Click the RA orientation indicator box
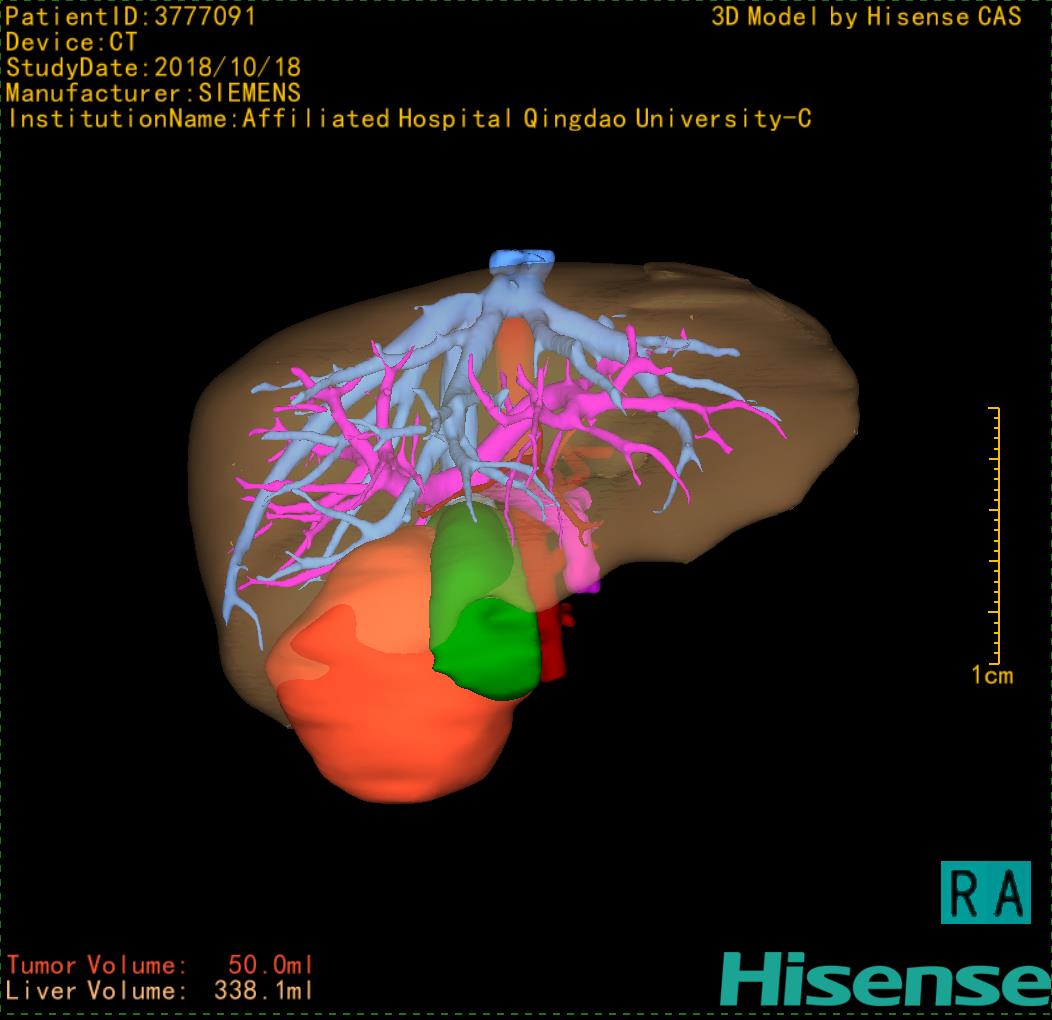Image resolution: width=1052 pixels, height=1020 pixels. (x=985, y=892)
